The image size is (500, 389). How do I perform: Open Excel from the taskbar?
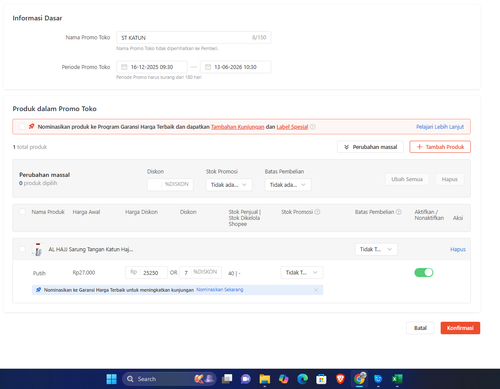(x=397, y=379)
